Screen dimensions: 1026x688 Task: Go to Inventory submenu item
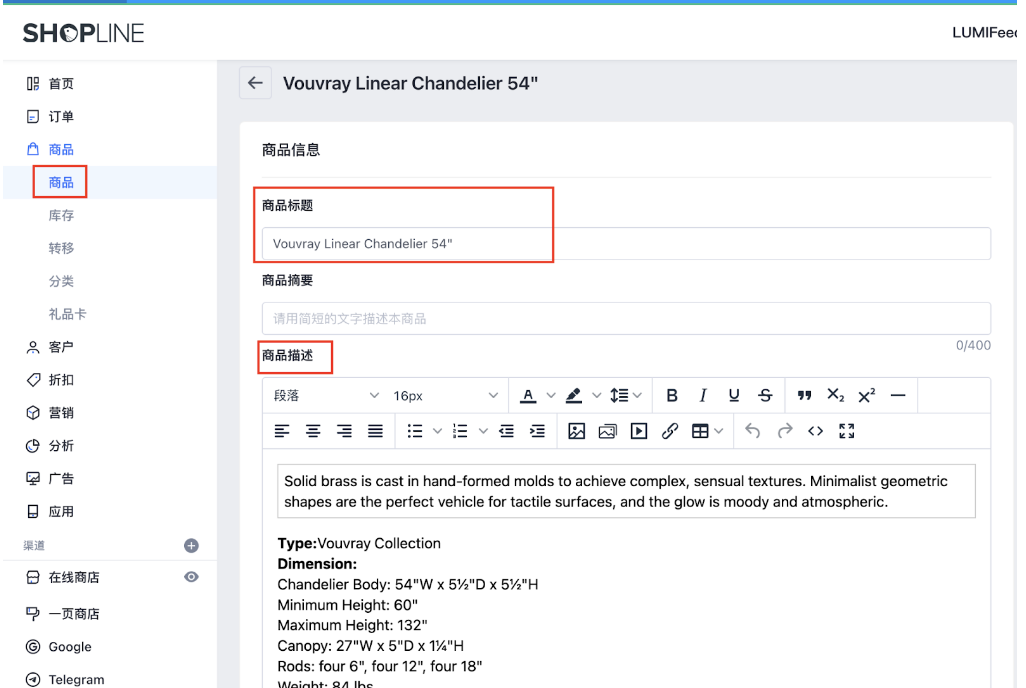click(61, 216)
